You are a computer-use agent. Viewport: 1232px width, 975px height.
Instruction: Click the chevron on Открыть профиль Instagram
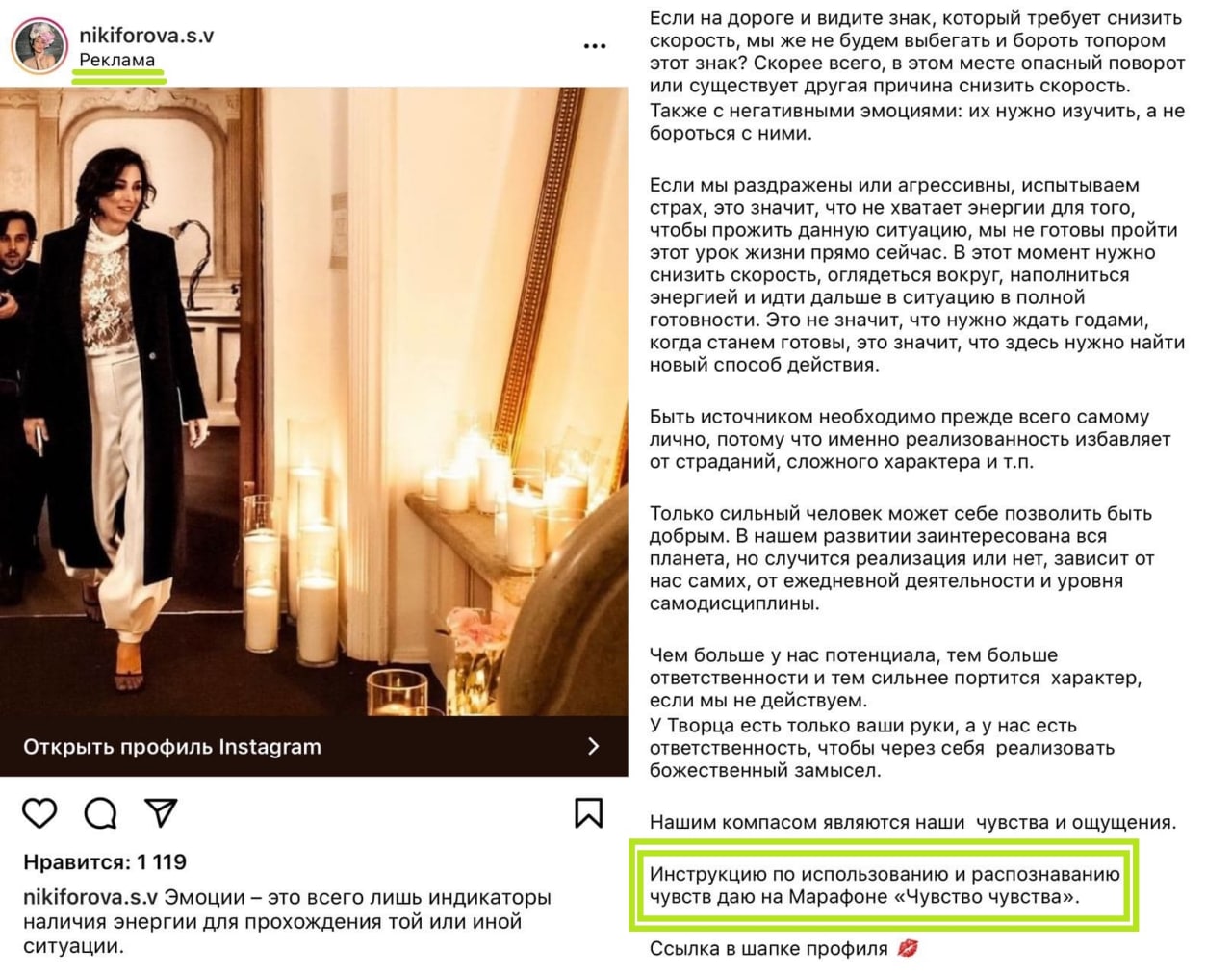593,746
